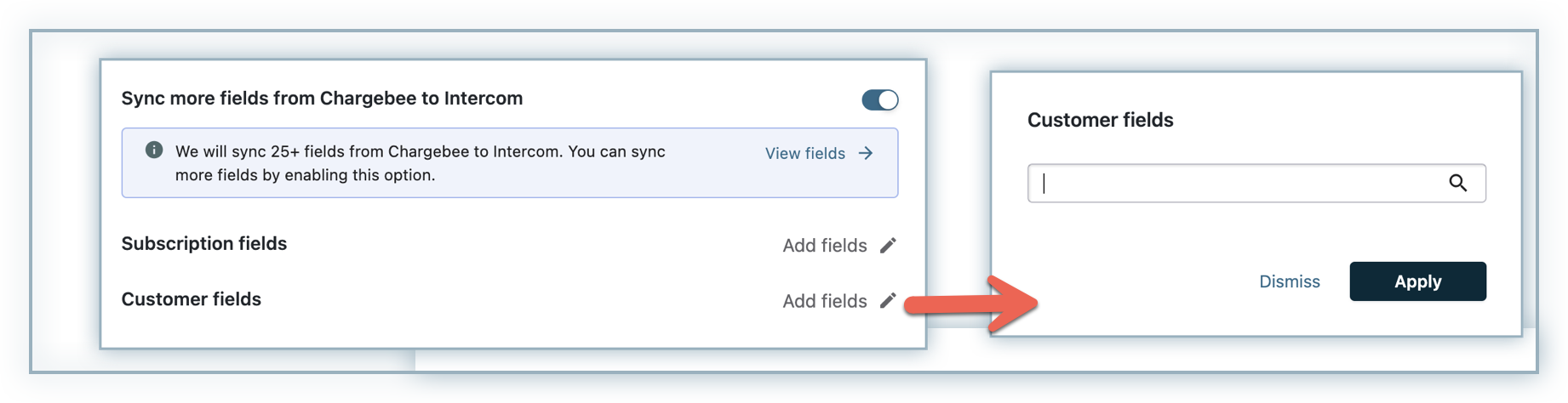Click the 'more fields by enabling this option' text

(x=305, y=175)
